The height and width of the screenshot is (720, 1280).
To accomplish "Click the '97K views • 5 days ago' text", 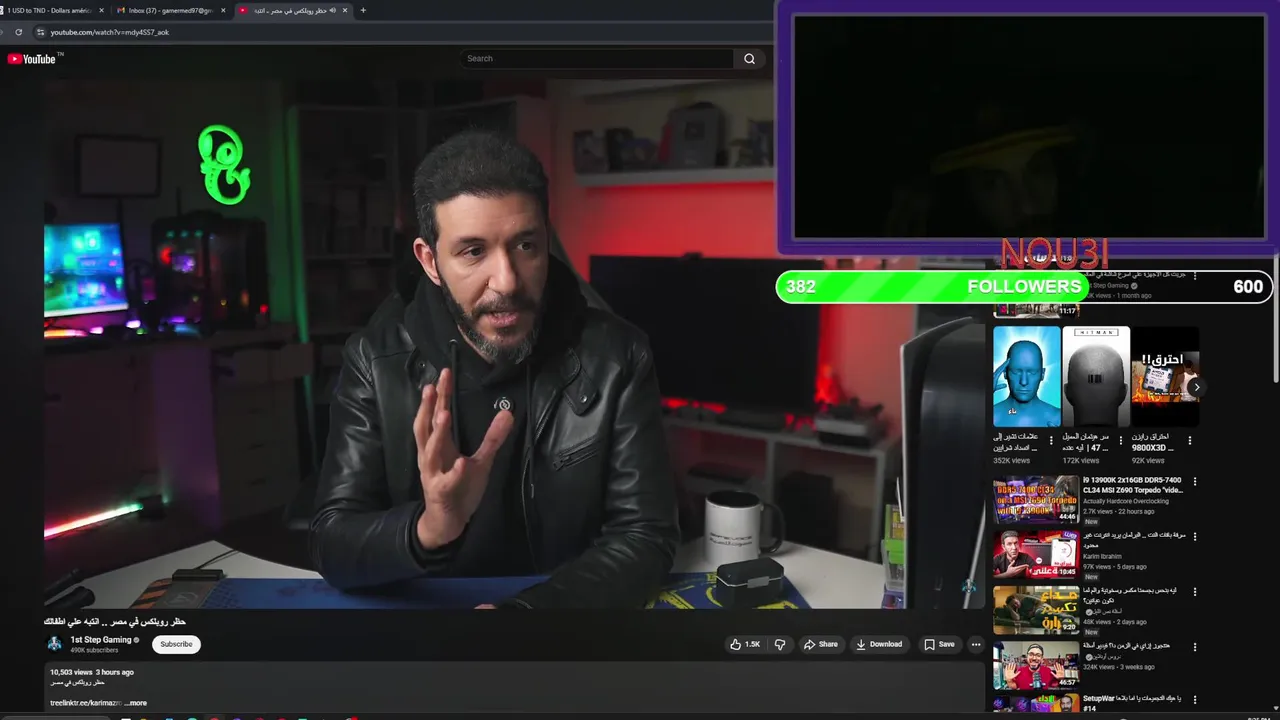I will (1116, 567).
